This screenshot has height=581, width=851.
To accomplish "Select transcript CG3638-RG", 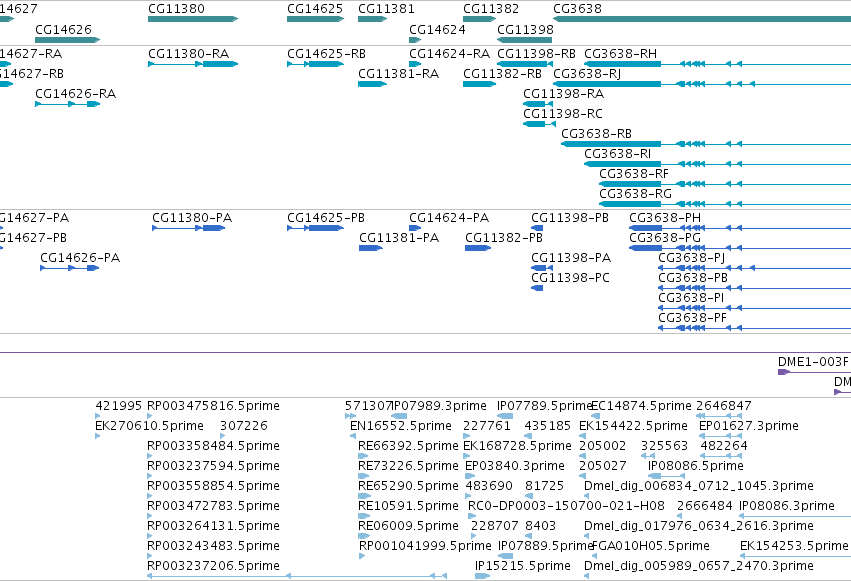I will tap(725, 204).
